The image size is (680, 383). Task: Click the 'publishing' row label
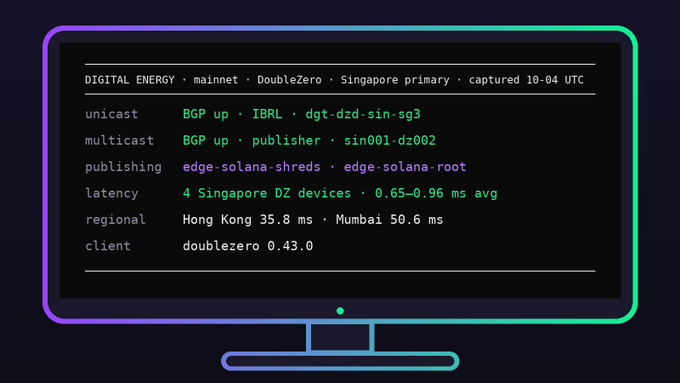(x=123, y=167)
